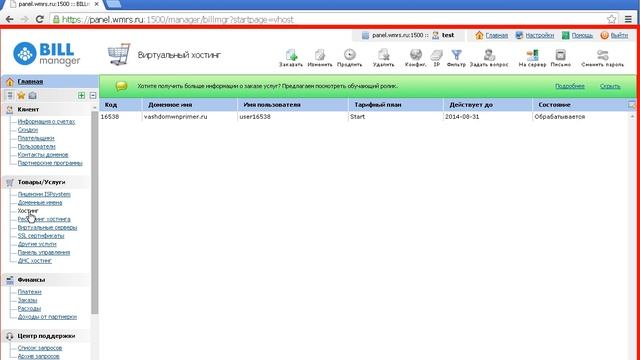
Task: Open the Доменные имена link
Action: point(40,202)
